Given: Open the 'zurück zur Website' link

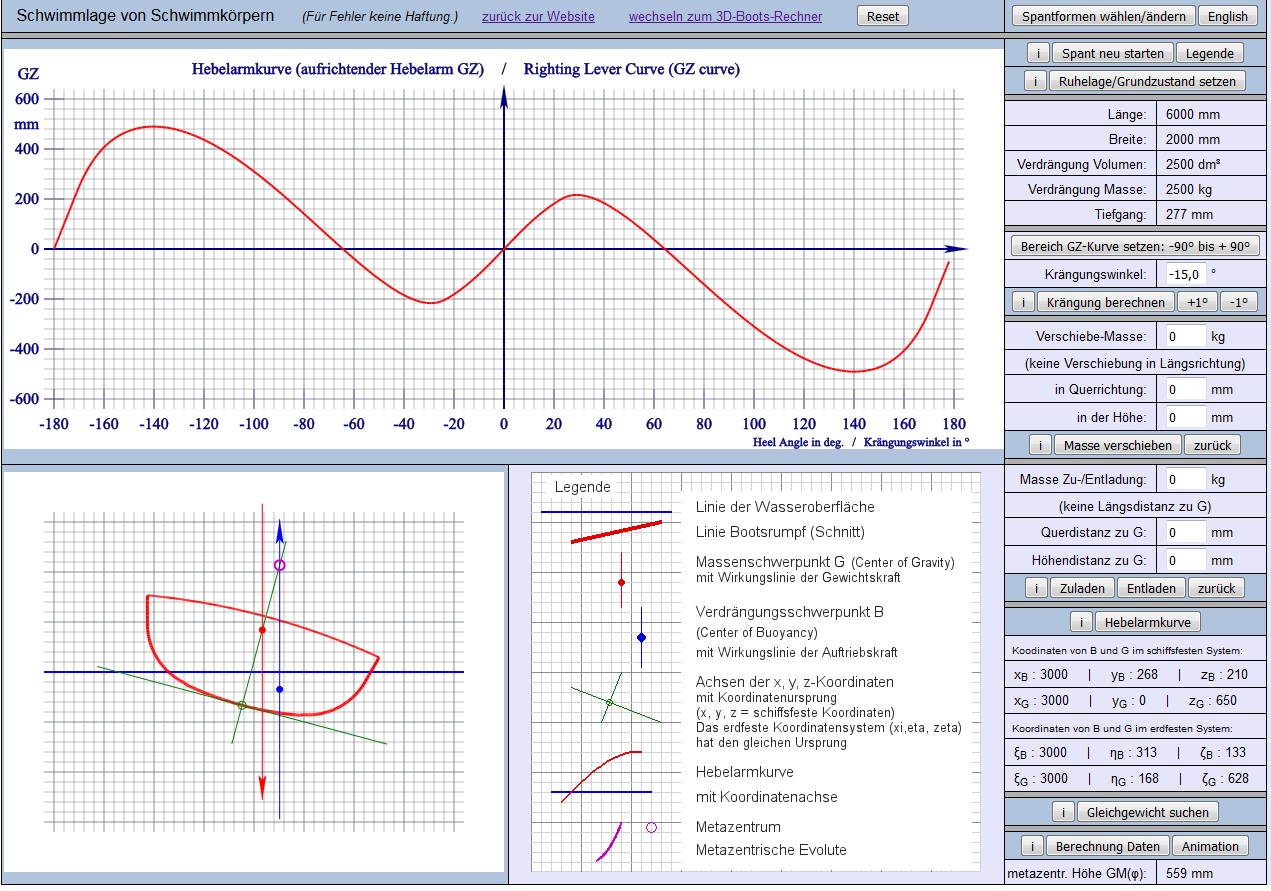Looking at the screenshot, I should 538,17.
